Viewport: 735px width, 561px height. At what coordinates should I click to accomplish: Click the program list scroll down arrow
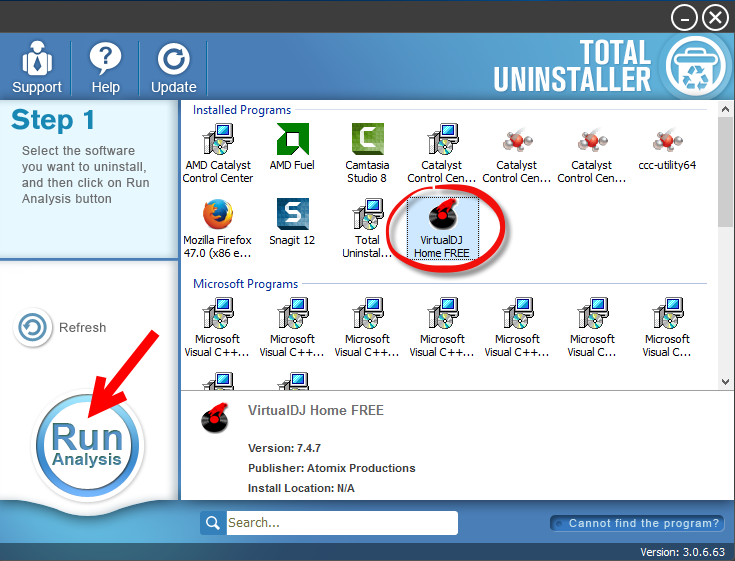click(x=725, y=381)
